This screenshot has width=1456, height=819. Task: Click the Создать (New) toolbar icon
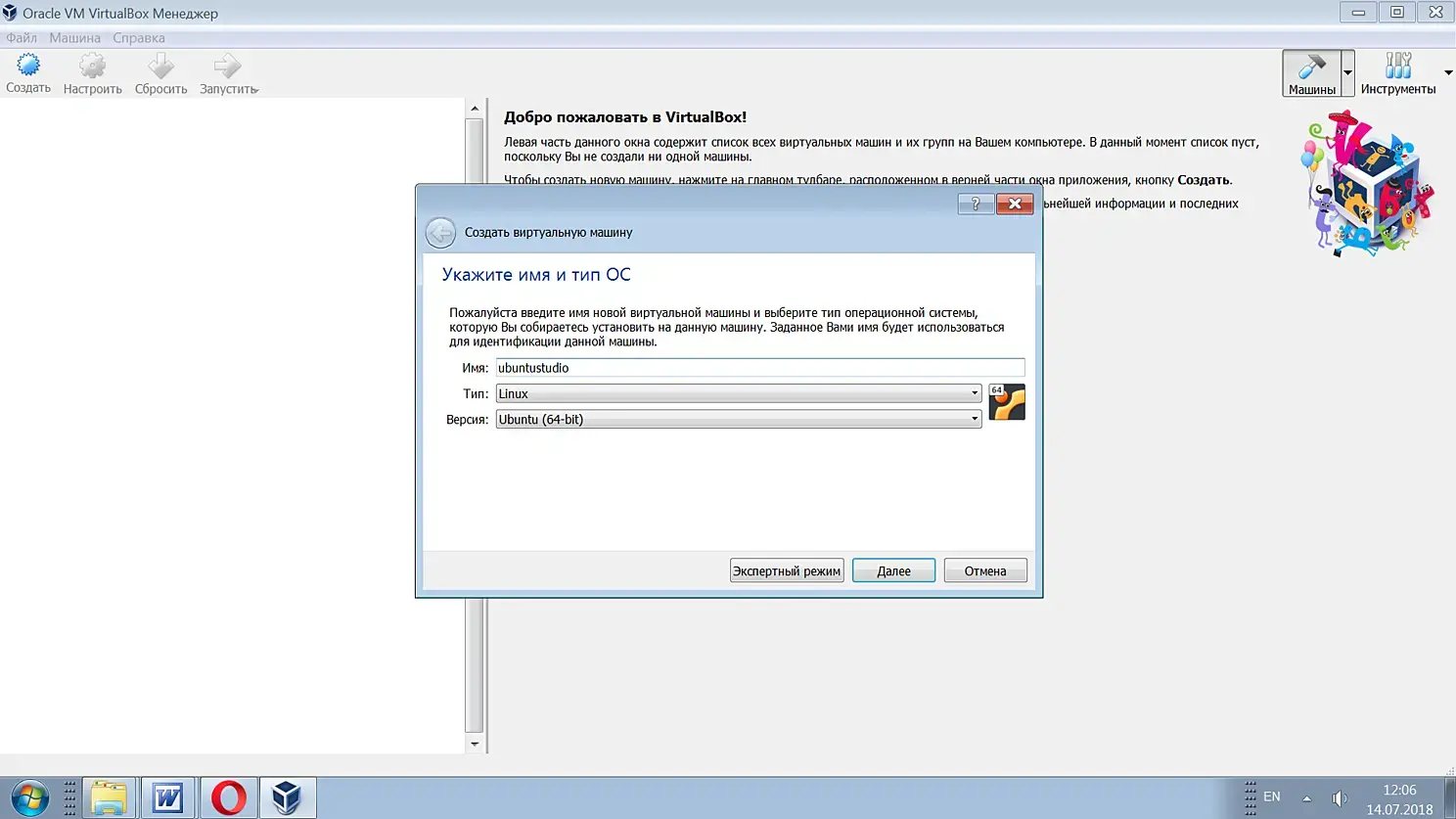tap(28, 73)
